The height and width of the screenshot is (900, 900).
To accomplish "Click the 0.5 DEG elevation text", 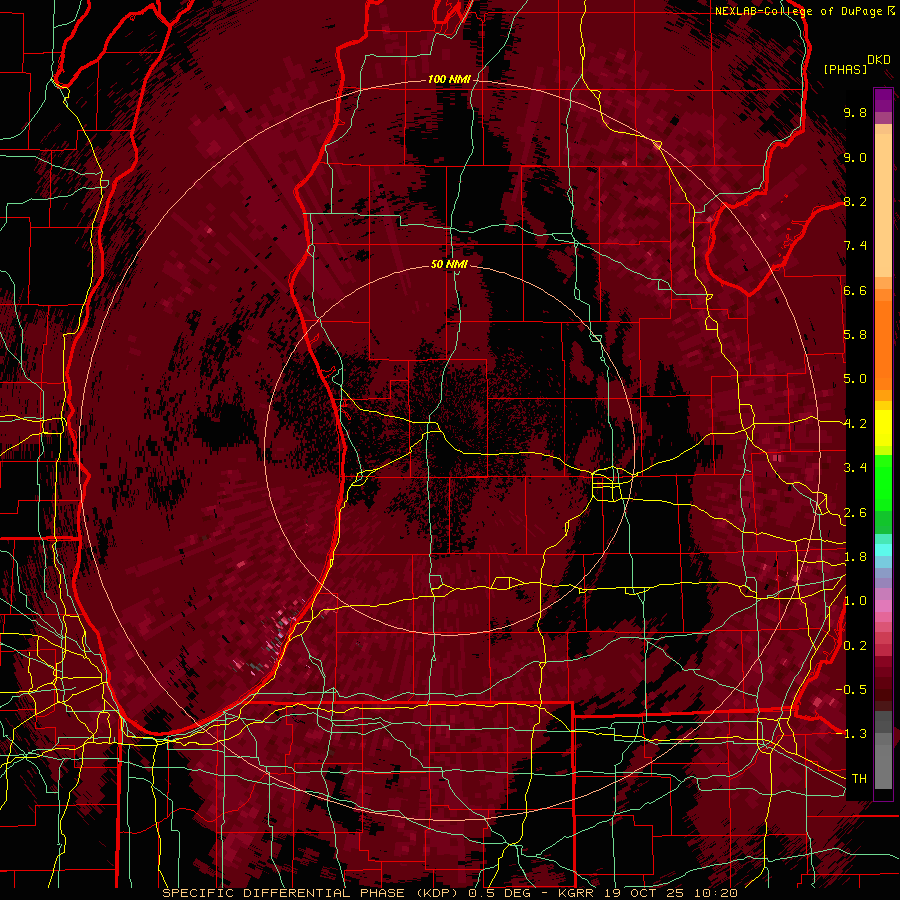I will (x=499, y=893).
